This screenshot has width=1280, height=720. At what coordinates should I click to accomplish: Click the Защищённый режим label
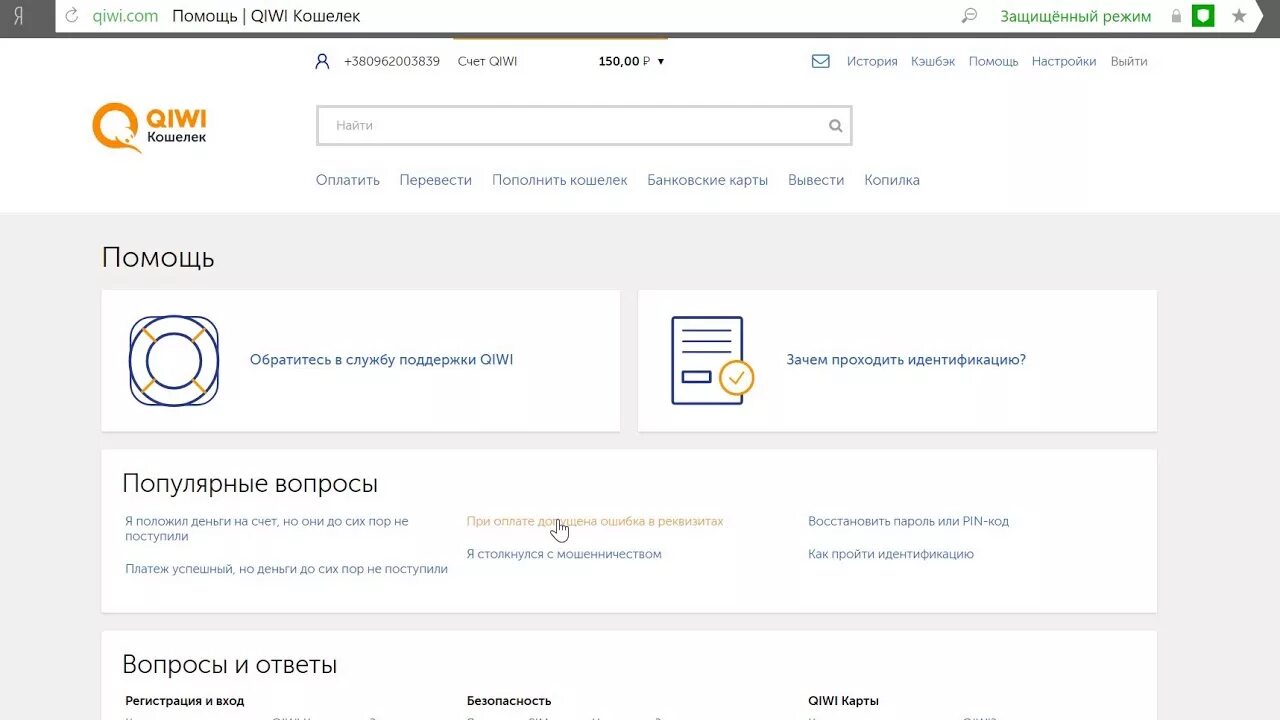(1076, 16)
